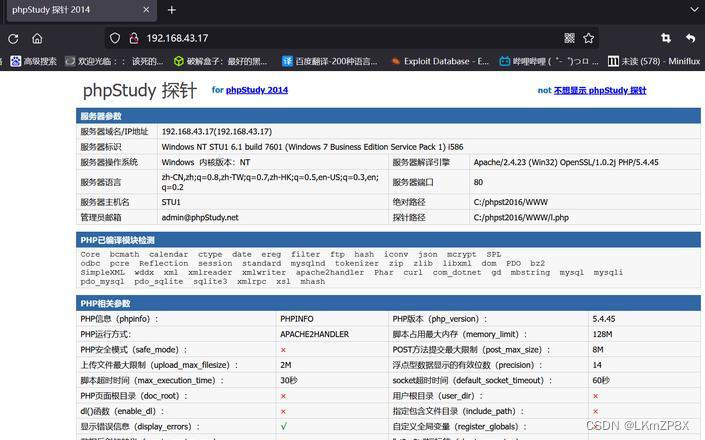Click the 不想显示 phpStudy 探针 link

[600, 90]
